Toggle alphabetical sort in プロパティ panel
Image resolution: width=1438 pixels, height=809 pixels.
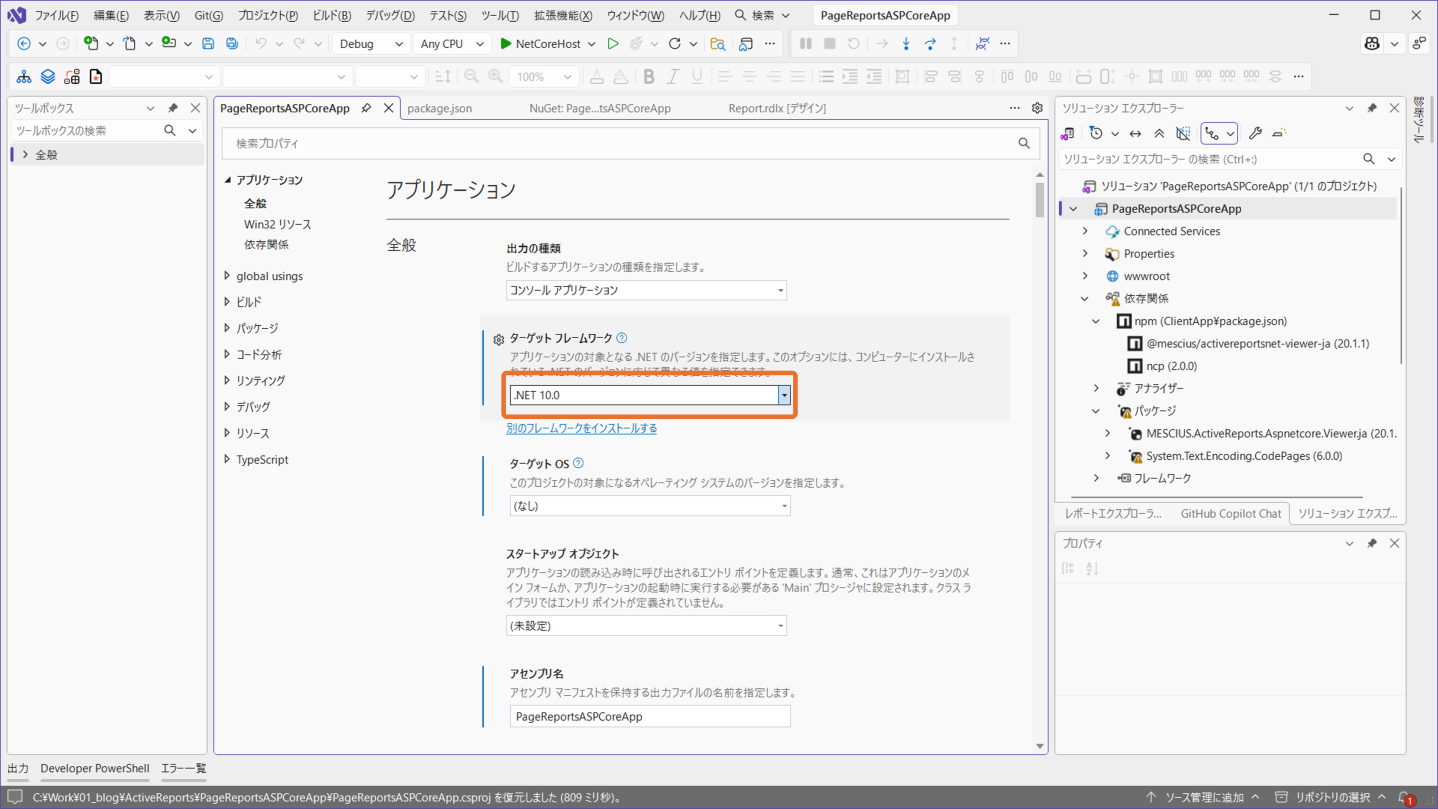[x=1092, y=568]
